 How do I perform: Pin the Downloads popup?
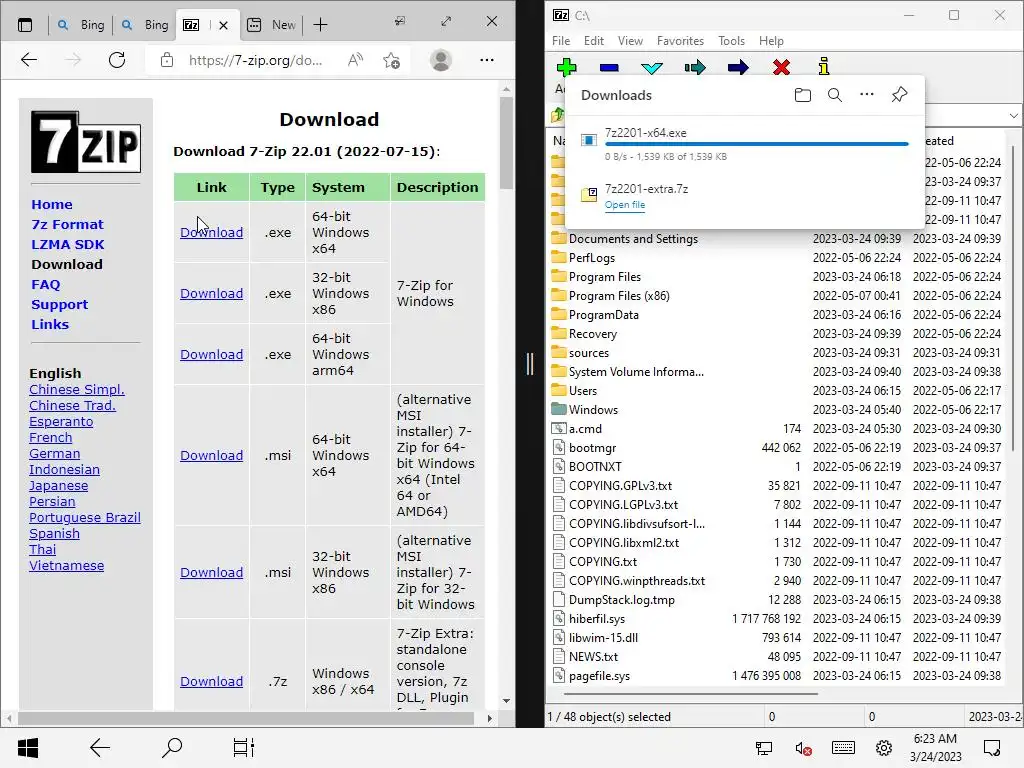[x=899, y=95]
